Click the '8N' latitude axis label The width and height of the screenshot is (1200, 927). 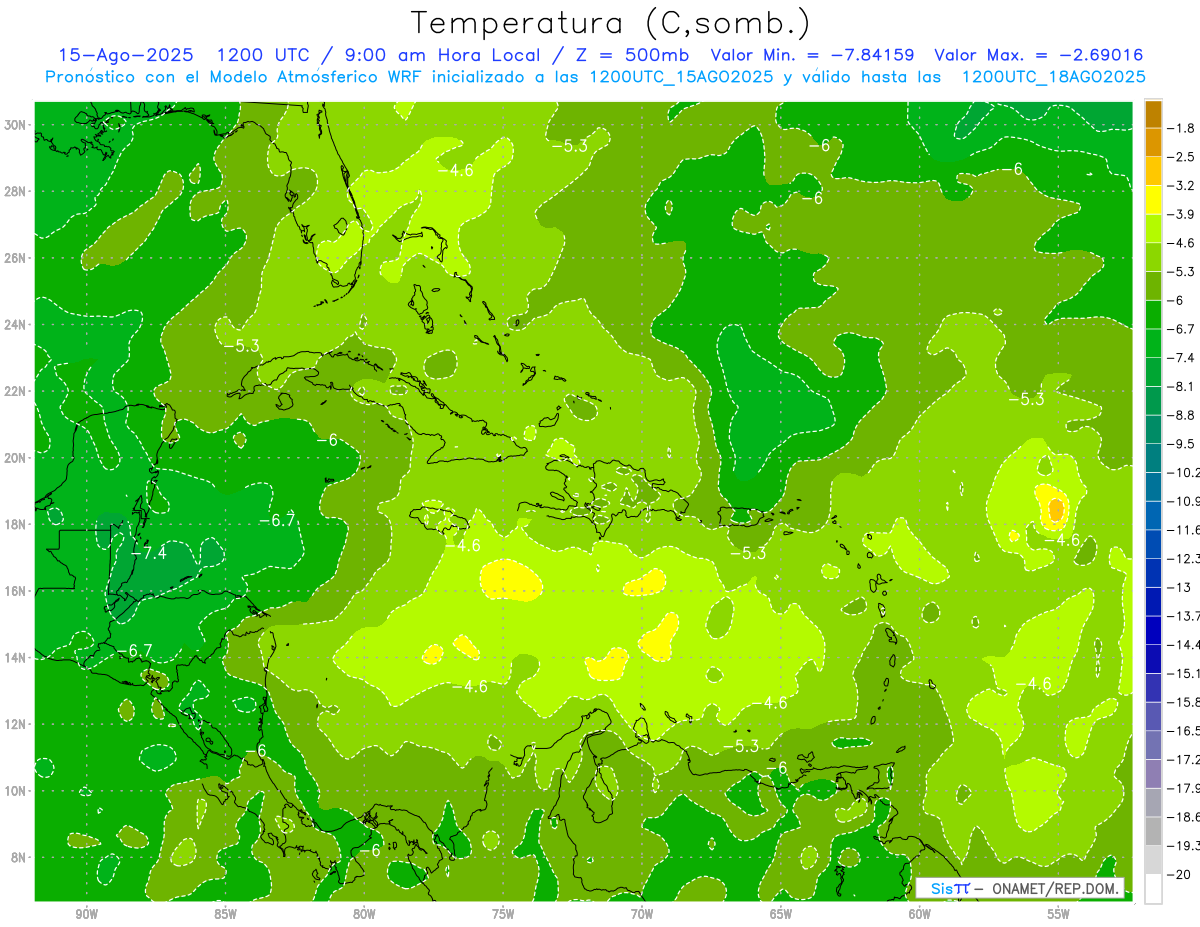pos(19,857)
